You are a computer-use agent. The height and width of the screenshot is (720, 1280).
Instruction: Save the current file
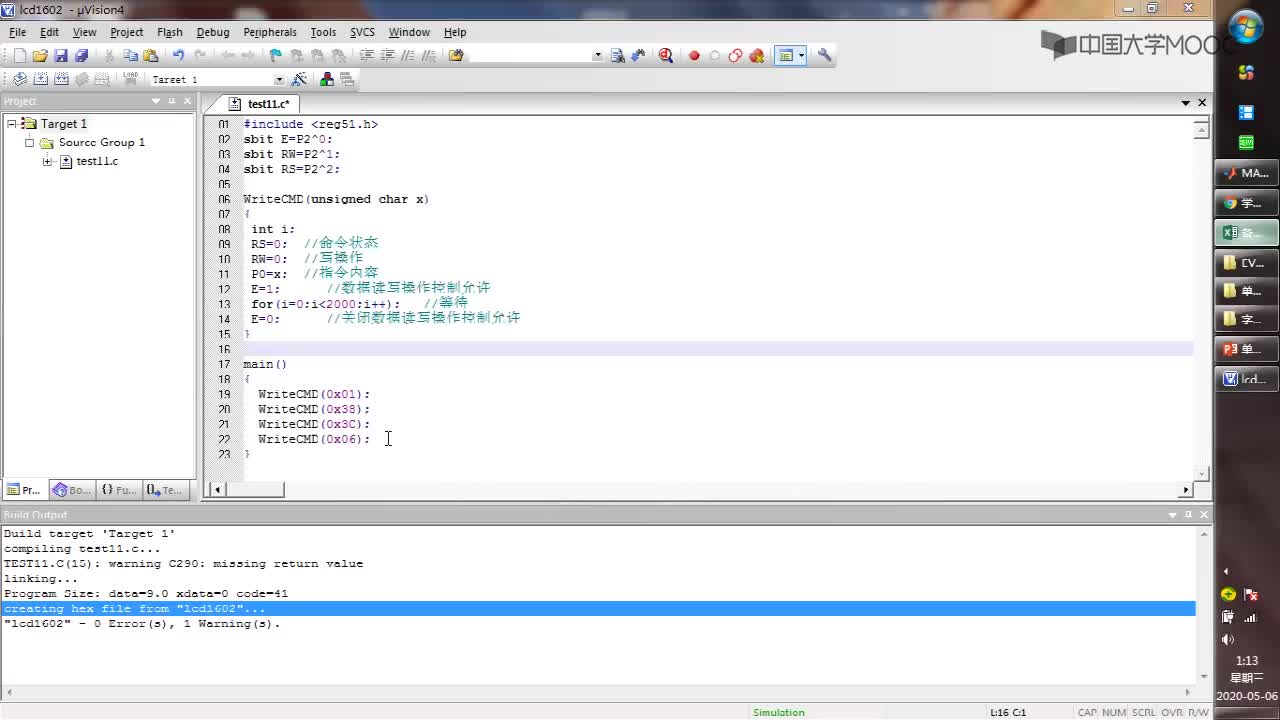61,56
